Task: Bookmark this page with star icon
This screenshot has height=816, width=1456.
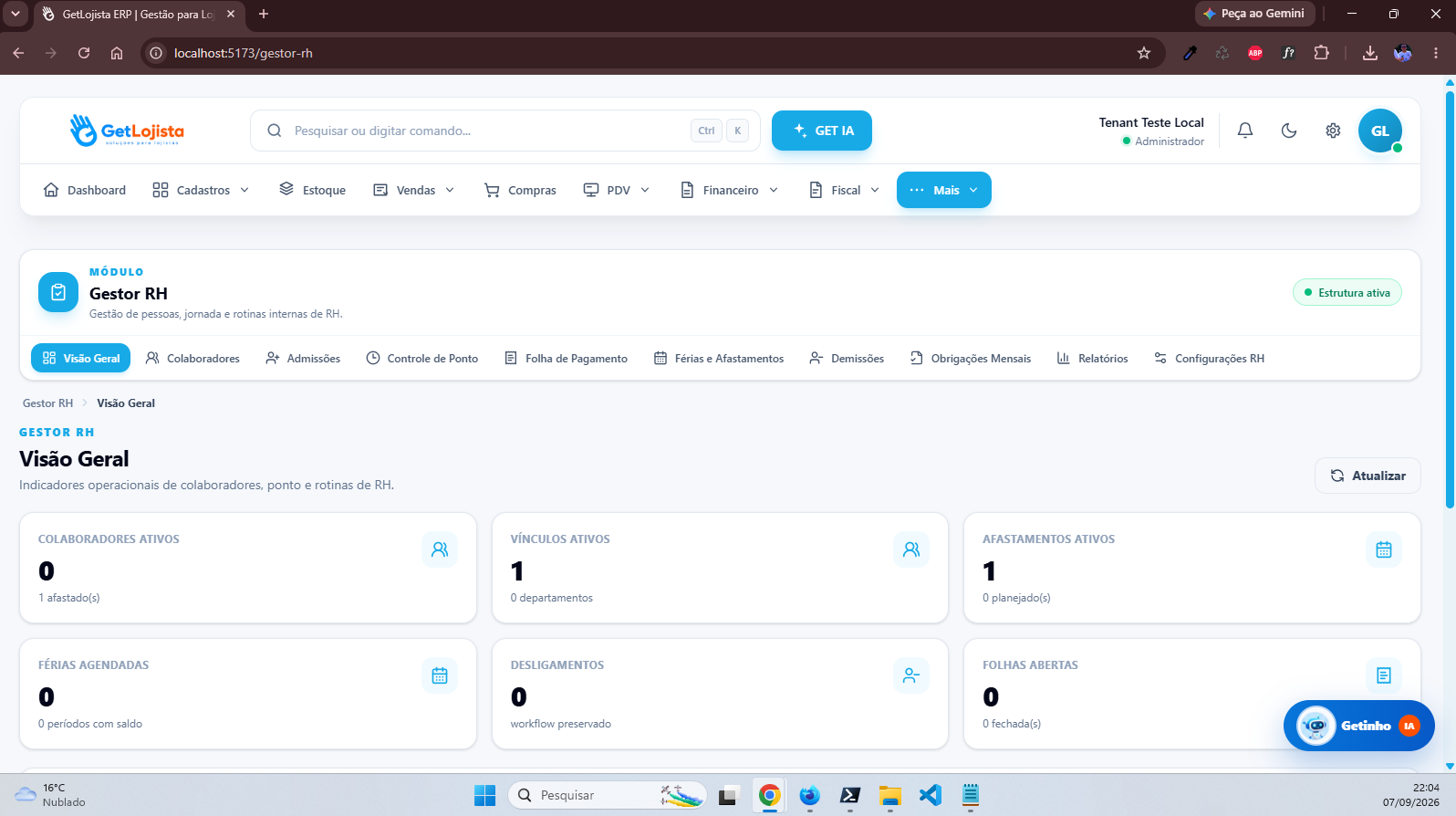Action: click(x=1144, y=53)
